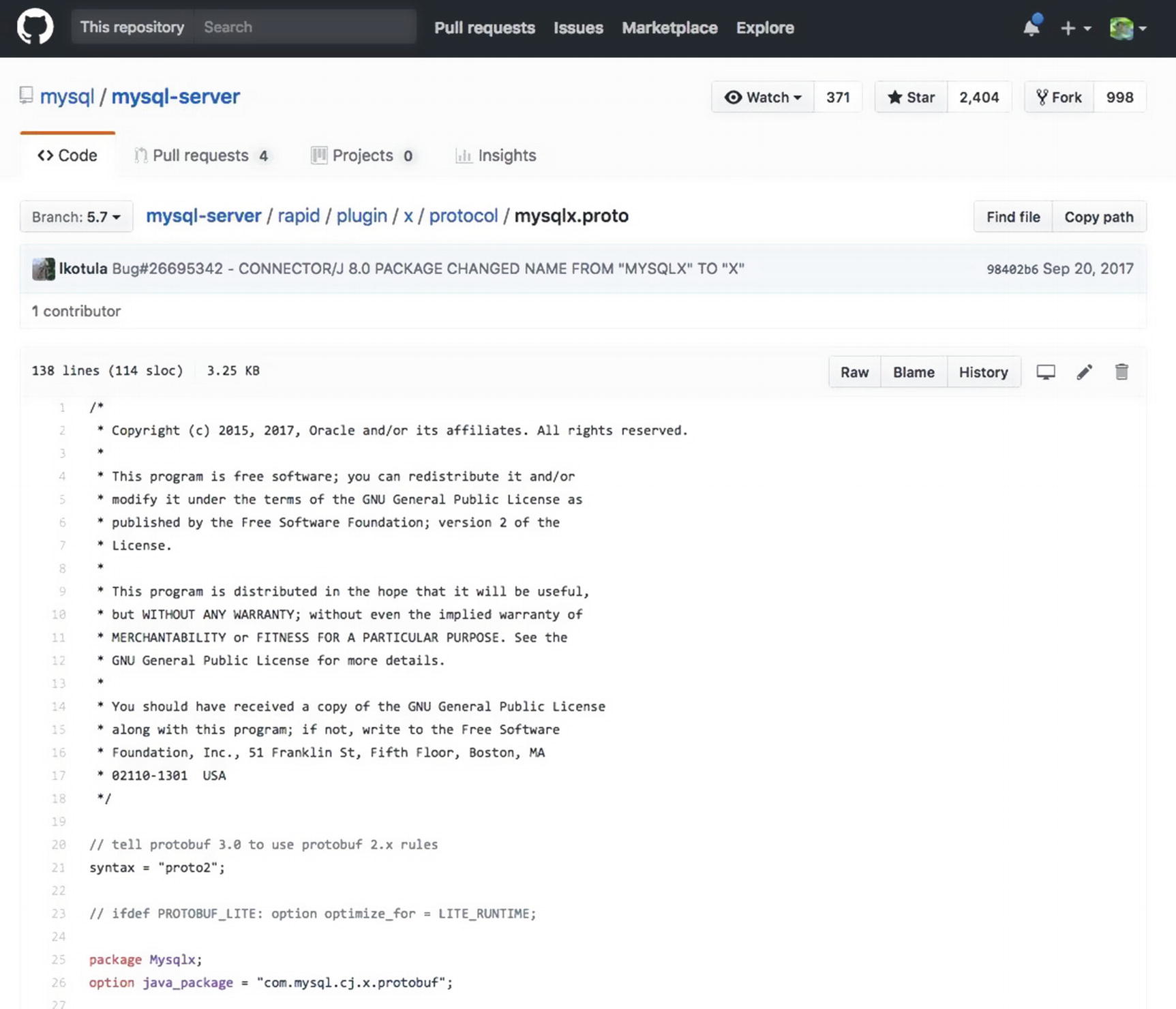1176x1009 pixels.
Task: View 2,404 stargazers count
Action: (x=979, y=97)
